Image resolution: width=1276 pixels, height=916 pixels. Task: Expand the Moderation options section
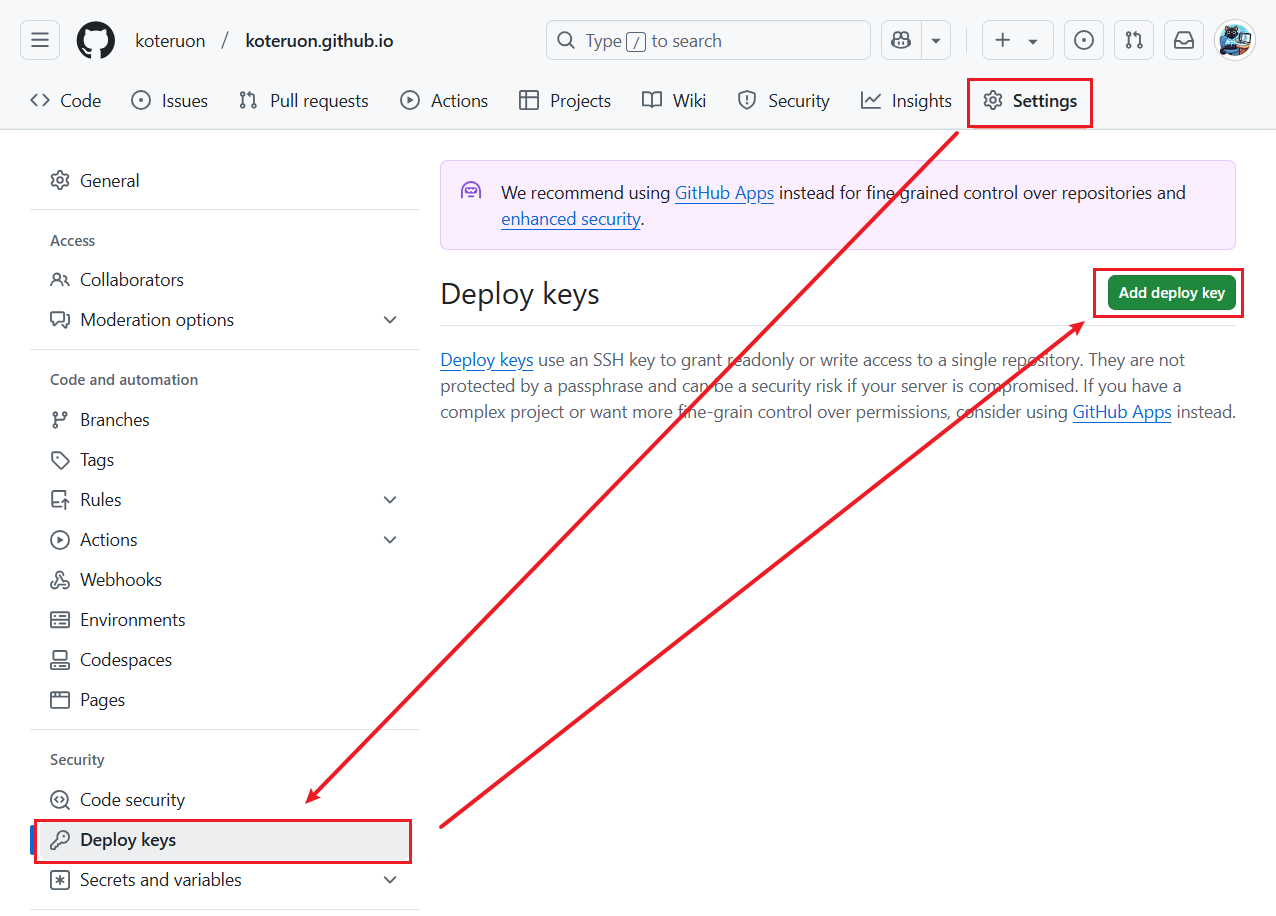point(390,319)
